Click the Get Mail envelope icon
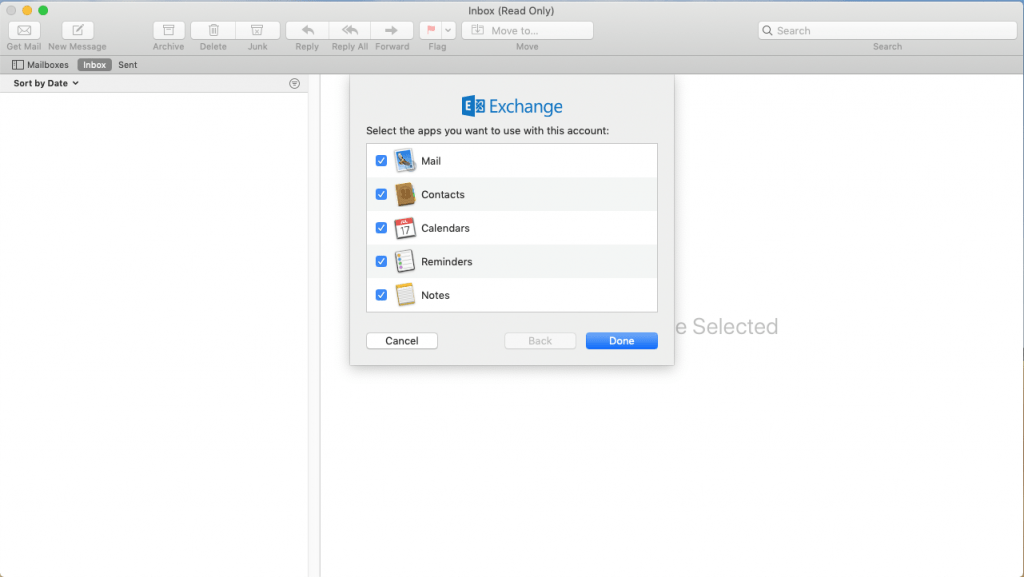Viewport: 1024px width, 577px height. tap(24, 30)
